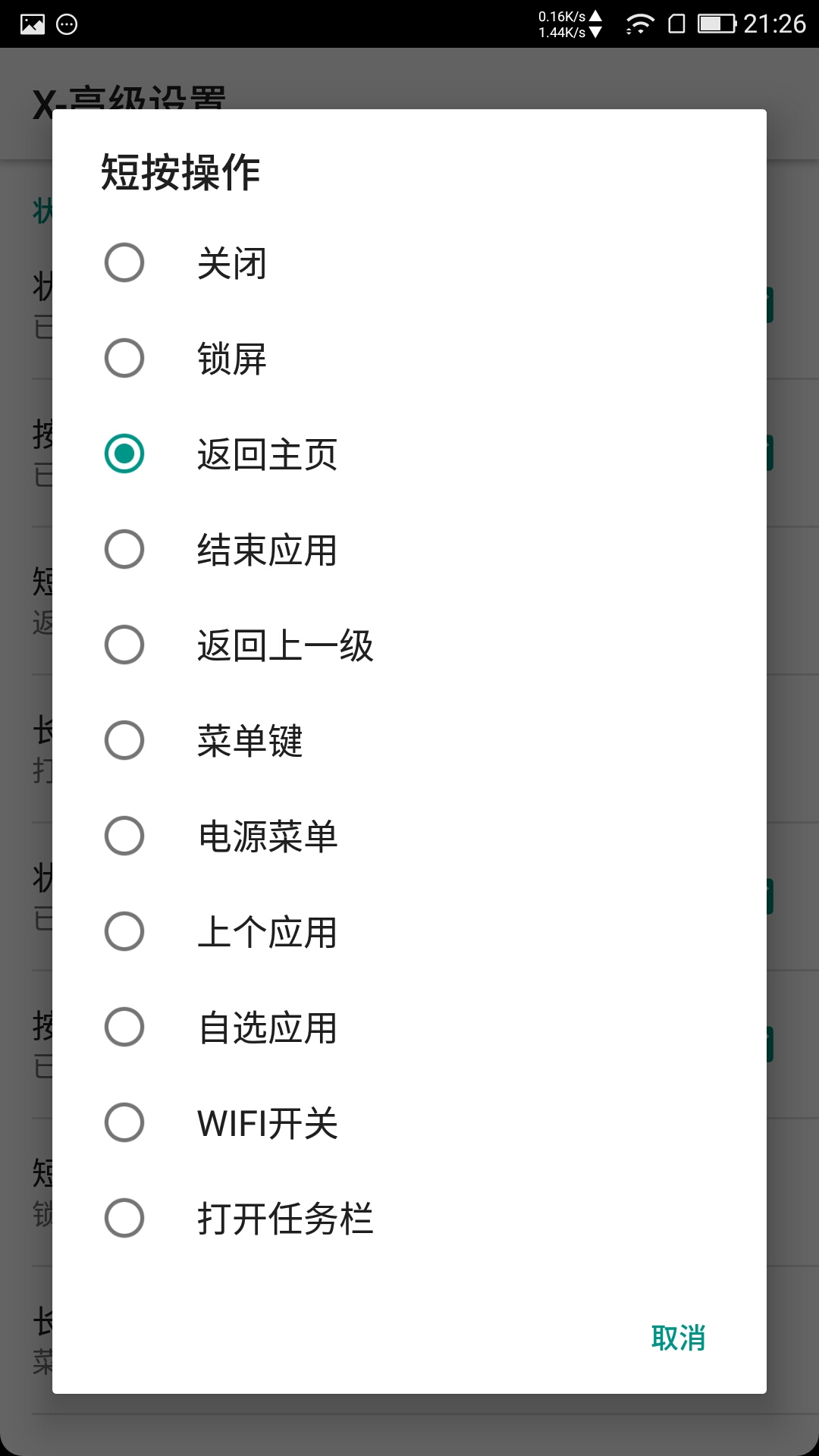The height and width of the screenshot is (1456, 819).
Task: Tap the 取消 cancel button
Action: pos(678,1338)
